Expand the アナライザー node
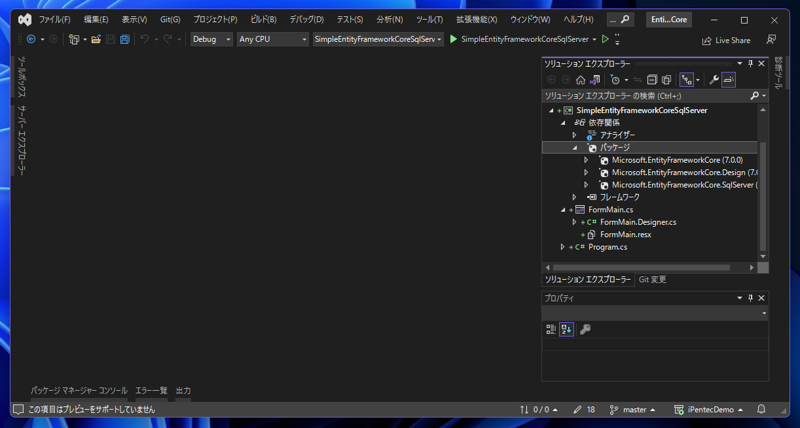The height and width of the screenshot is (428, 800). tap(574, 135)
